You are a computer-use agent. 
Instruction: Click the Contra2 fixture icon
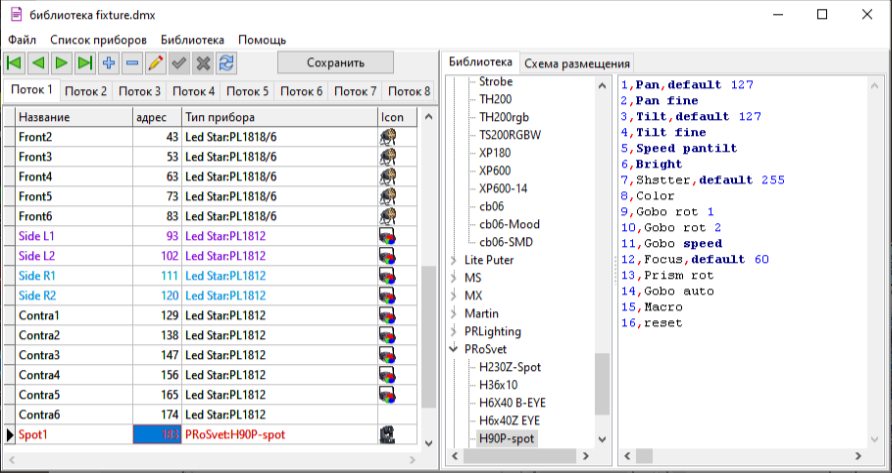pyautogui.click(x=387, y=335)
